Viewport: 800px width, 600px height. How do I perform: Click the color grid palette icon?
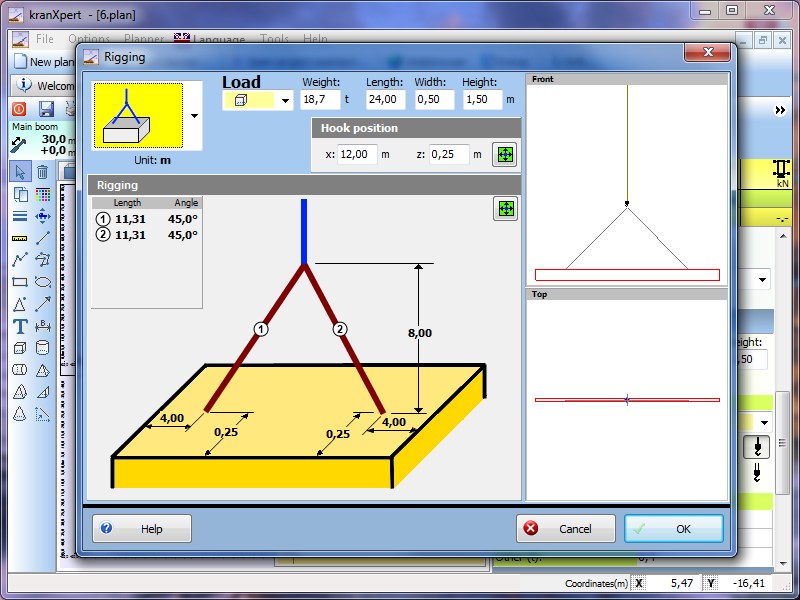point(43,195)
